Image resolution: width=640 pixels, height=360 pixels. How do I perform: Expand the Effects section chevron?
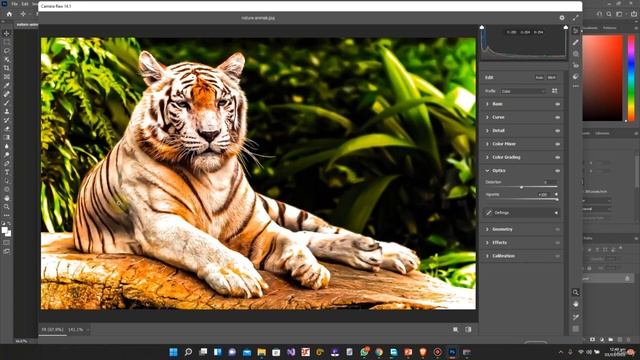point(487,242)
